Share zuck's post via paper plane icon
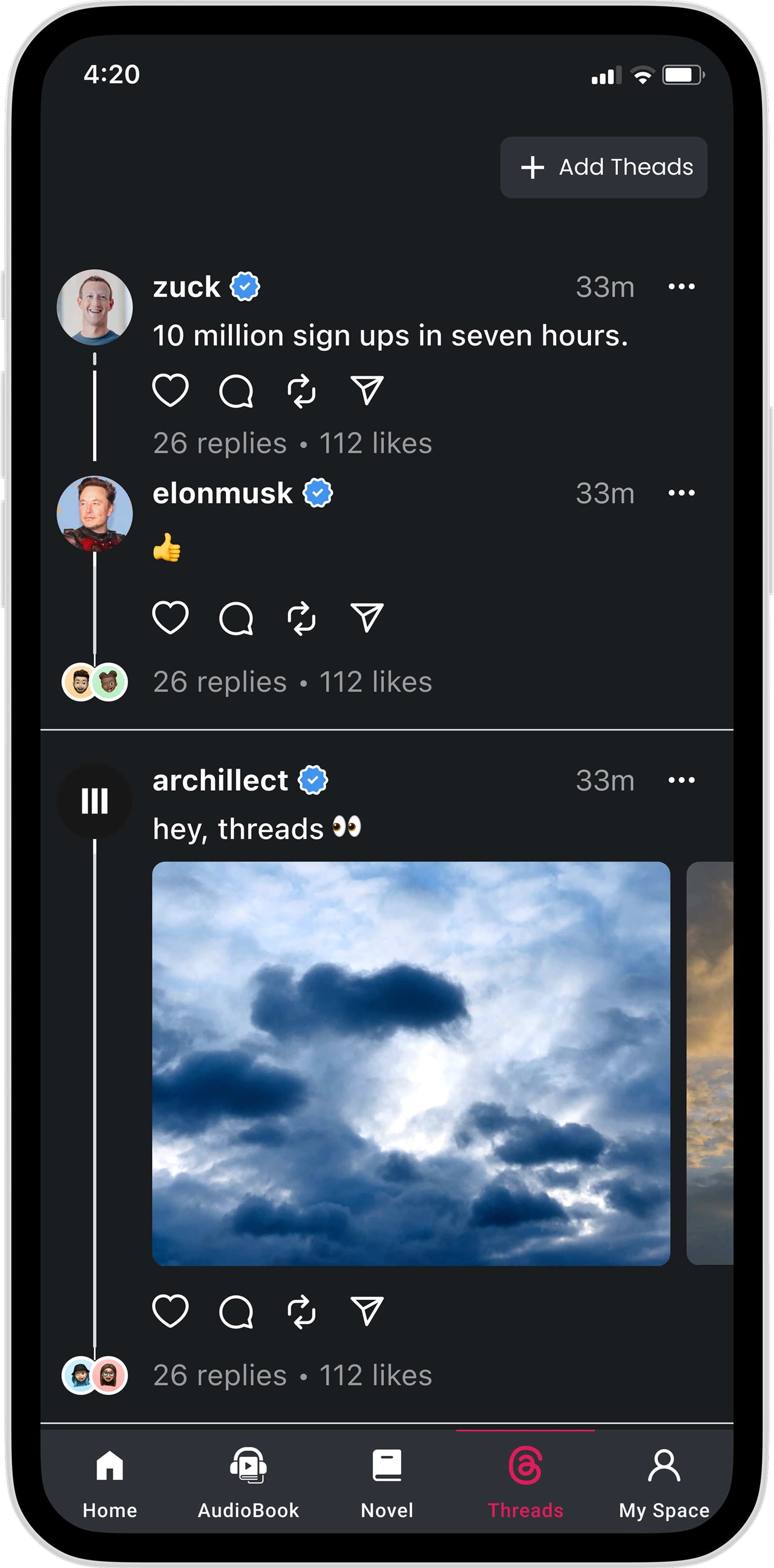The image size is (774, 1568). pyautogui.click(x=367, y=390)
